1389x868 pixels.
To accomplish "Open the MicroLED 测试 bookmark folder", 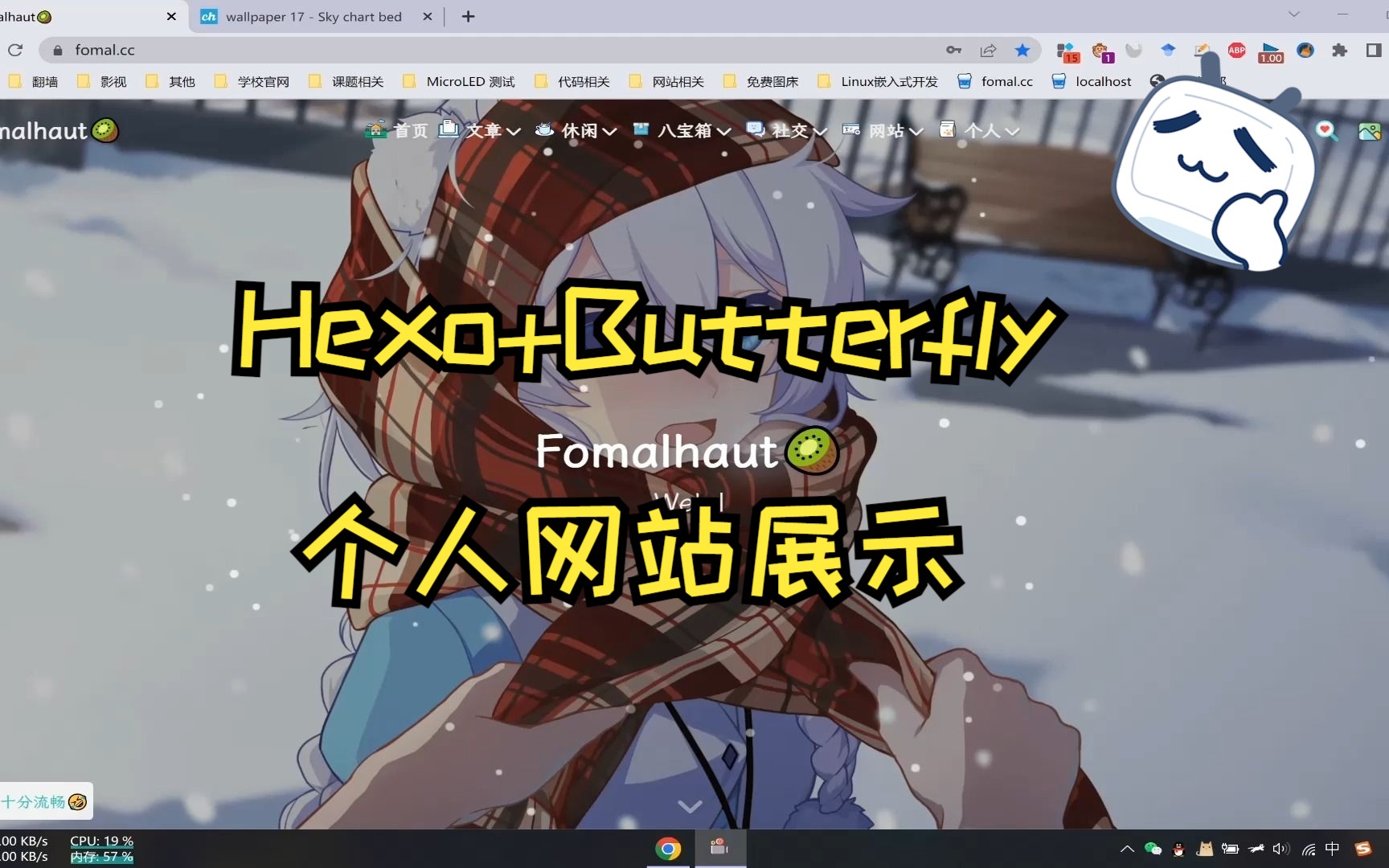I will click(x=459, y=81).
